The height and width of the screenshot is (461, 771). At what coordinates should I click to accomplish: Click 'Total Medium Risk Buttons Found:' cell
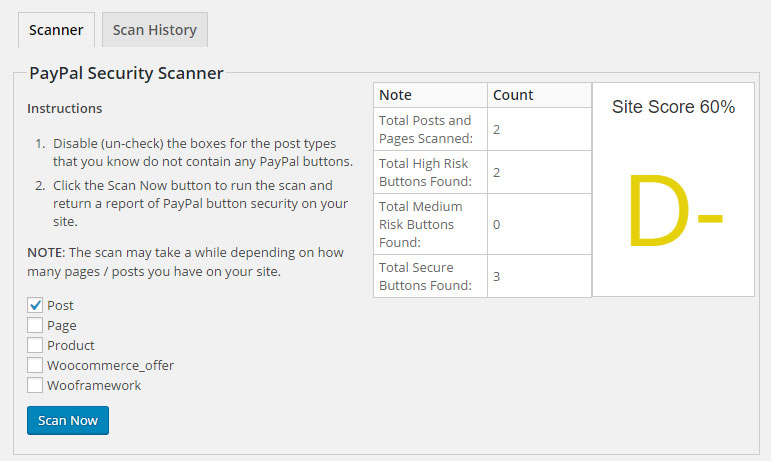coord(430,224)
